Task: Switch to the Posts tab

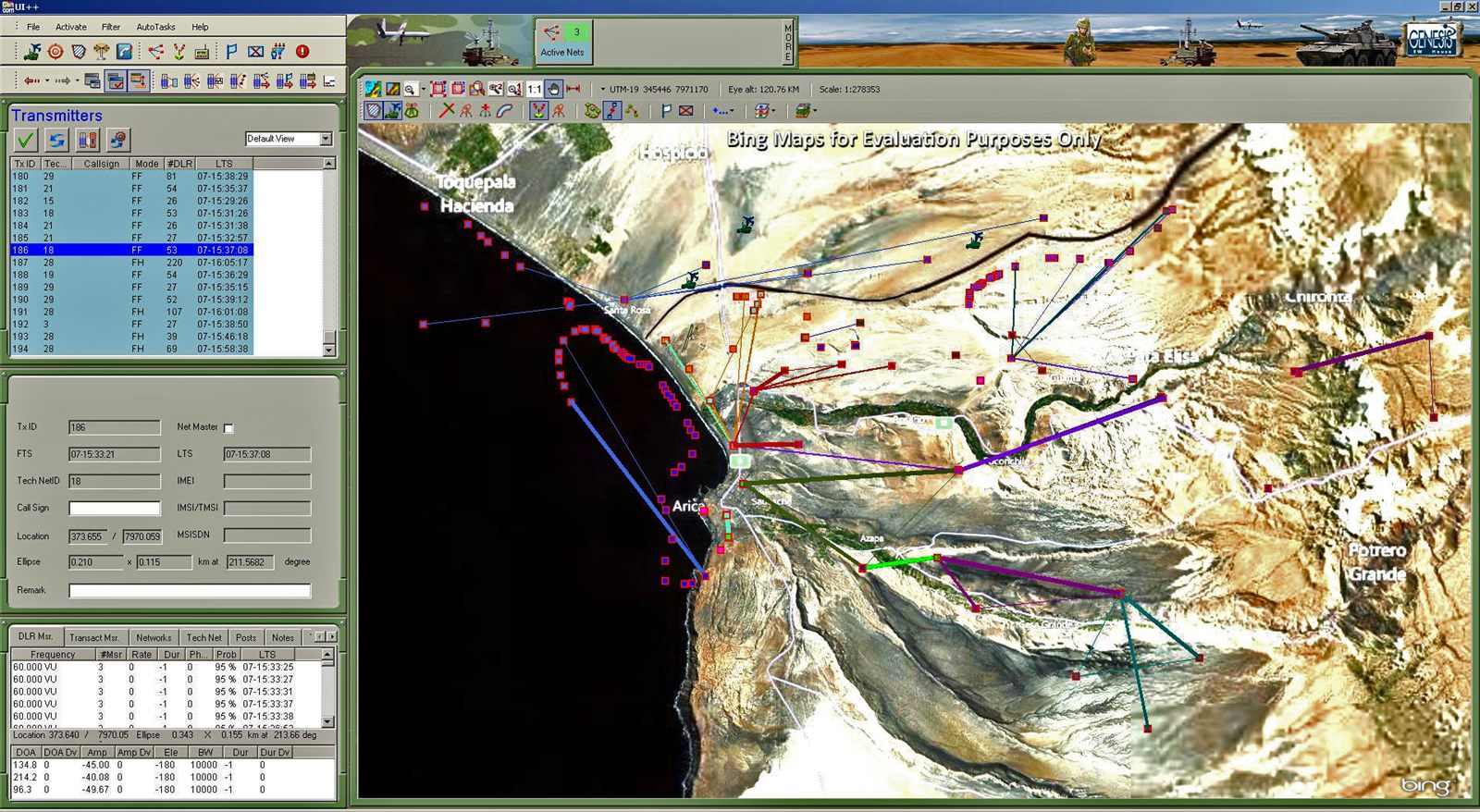Action: [246, 637]
